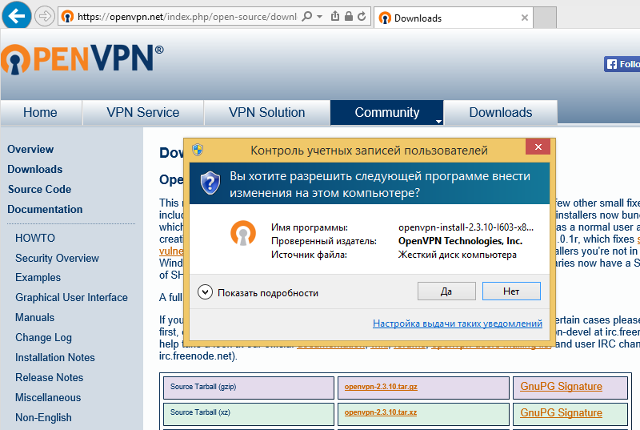Refresh the page with reload icon
The height and width of the screenshot is (430, 640).
pyautogui.click(x=362, y=16)
